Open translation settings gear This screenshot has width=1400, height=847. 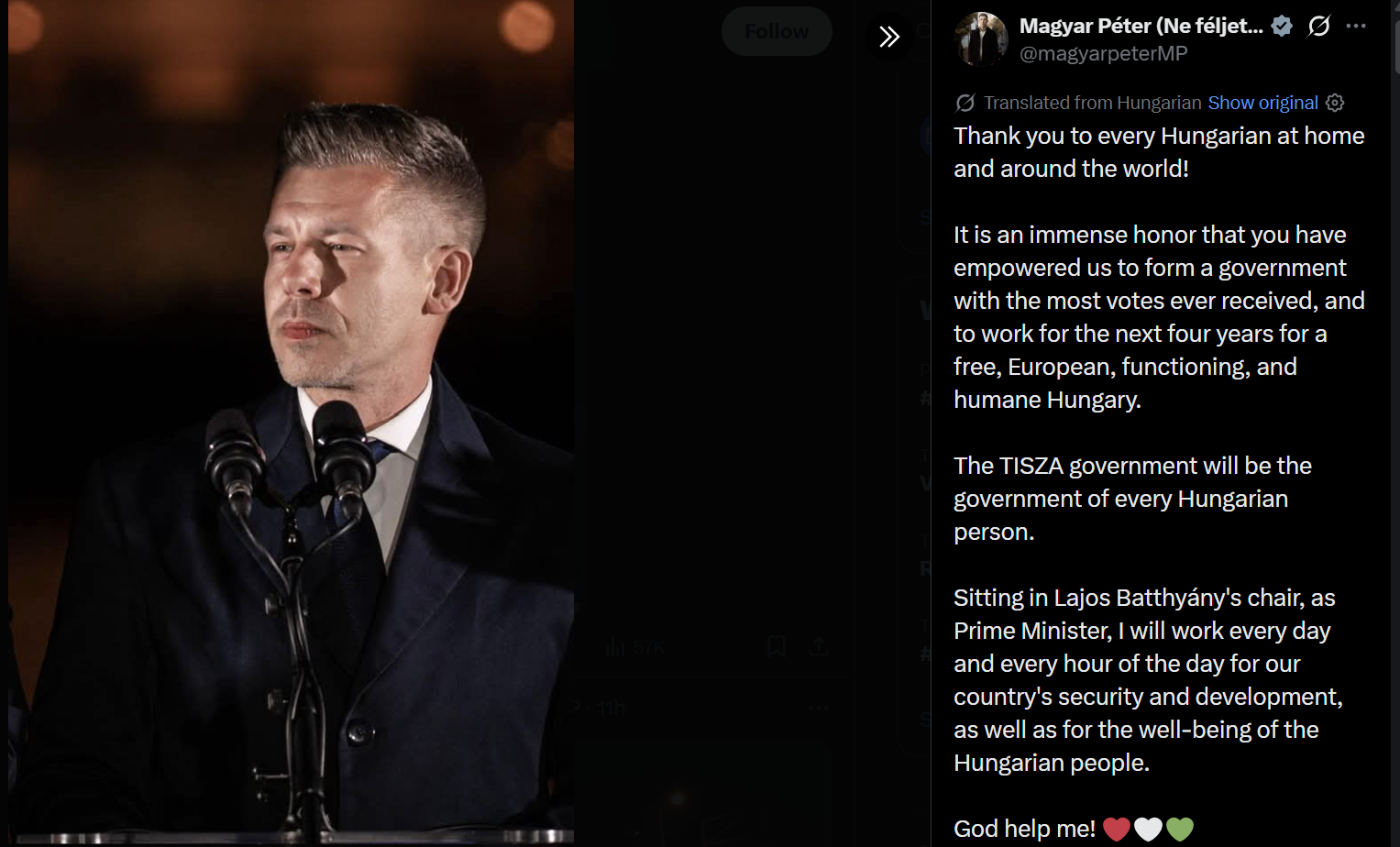pyautogui.click(x=1335, y=103)
